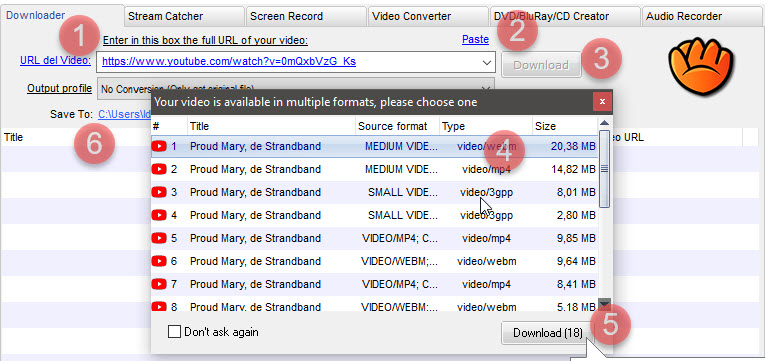Click the Paste link

475,40
